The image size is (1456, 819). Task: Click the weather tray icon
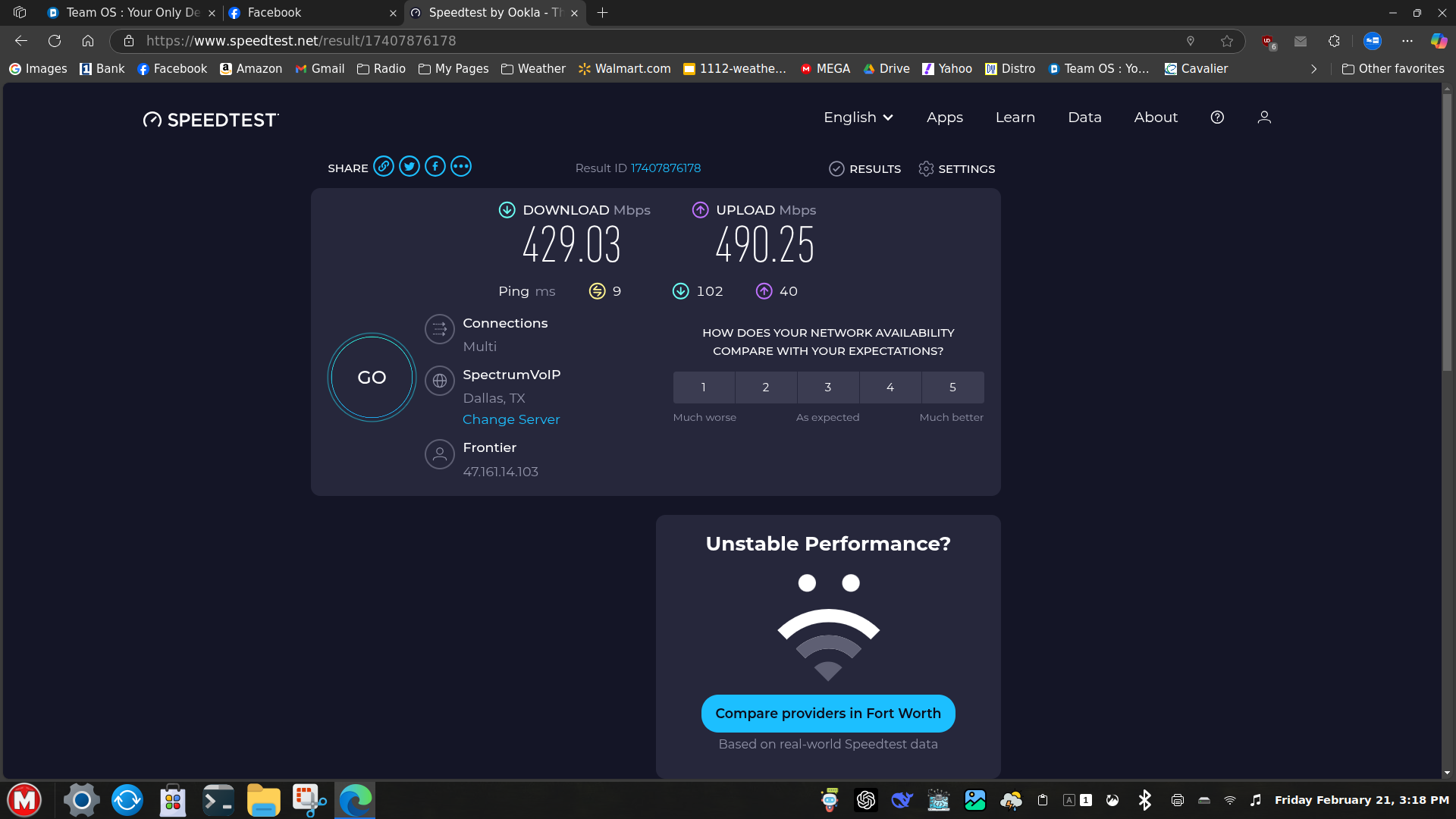[1011, 800]
